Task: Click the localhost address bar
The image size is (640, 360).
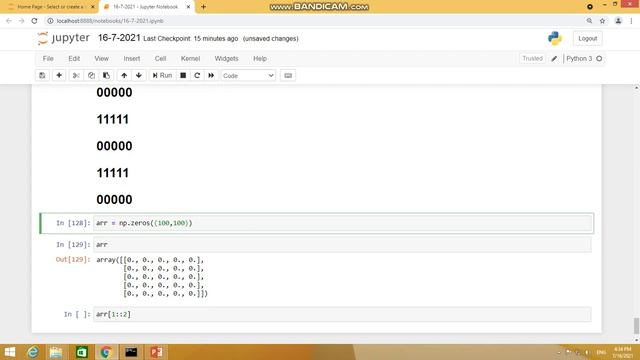Action: [314, 21]
